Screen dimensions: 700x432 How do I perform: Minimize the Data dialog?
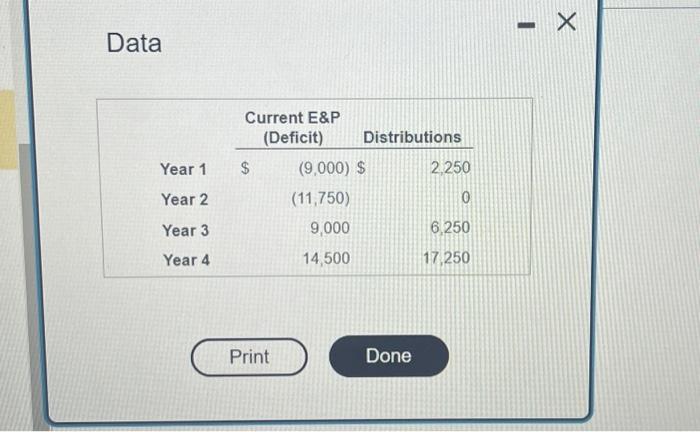(526, 25)
